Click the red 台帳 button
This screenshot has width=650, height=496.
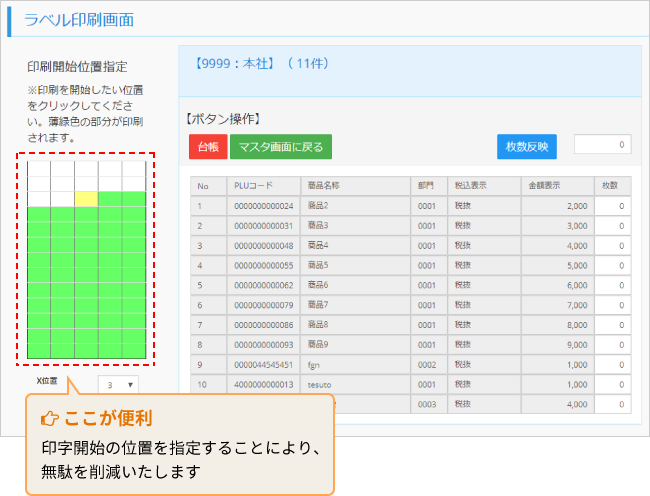tap(208, 147)
